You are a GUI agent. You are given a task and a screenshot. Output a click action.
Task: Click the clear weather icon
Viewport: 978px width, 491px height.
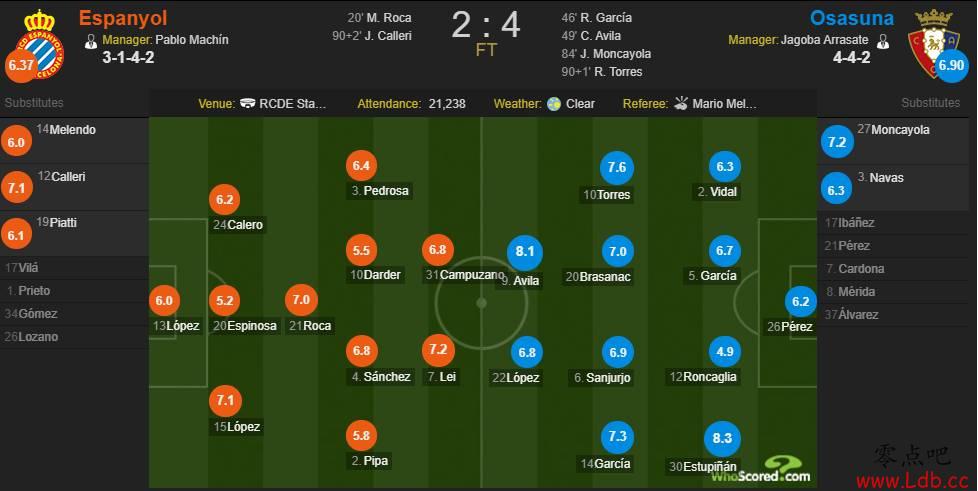[554, 104]
